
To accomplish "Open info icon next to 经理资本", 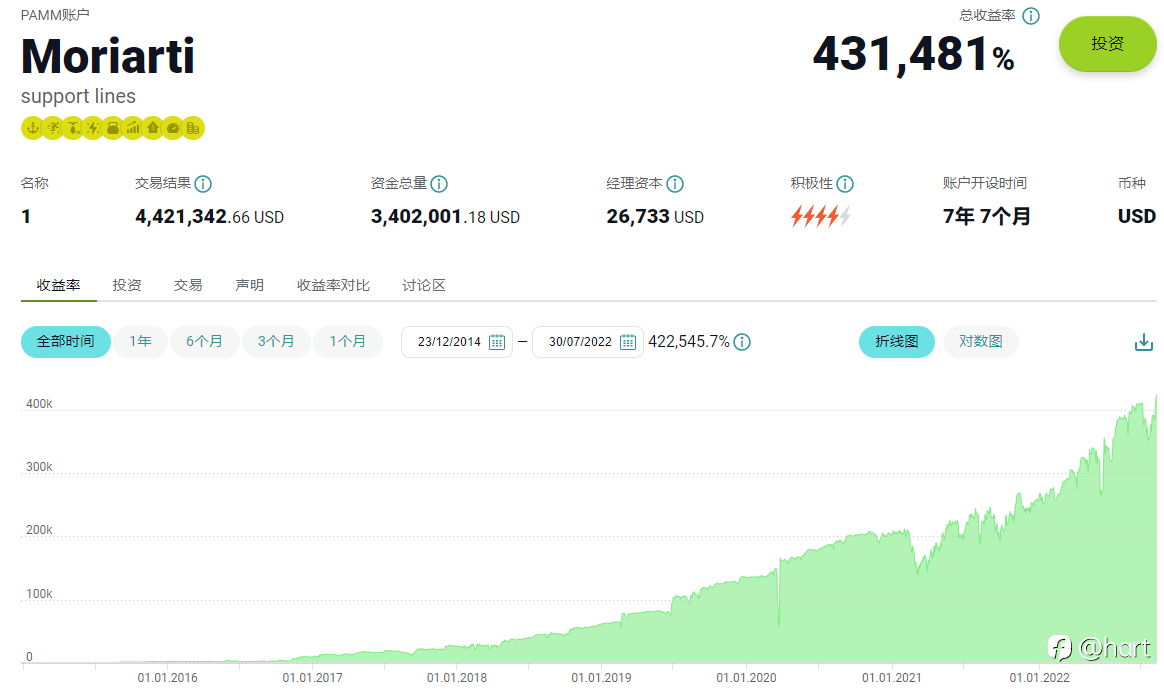I will click(x=675, y=183).
